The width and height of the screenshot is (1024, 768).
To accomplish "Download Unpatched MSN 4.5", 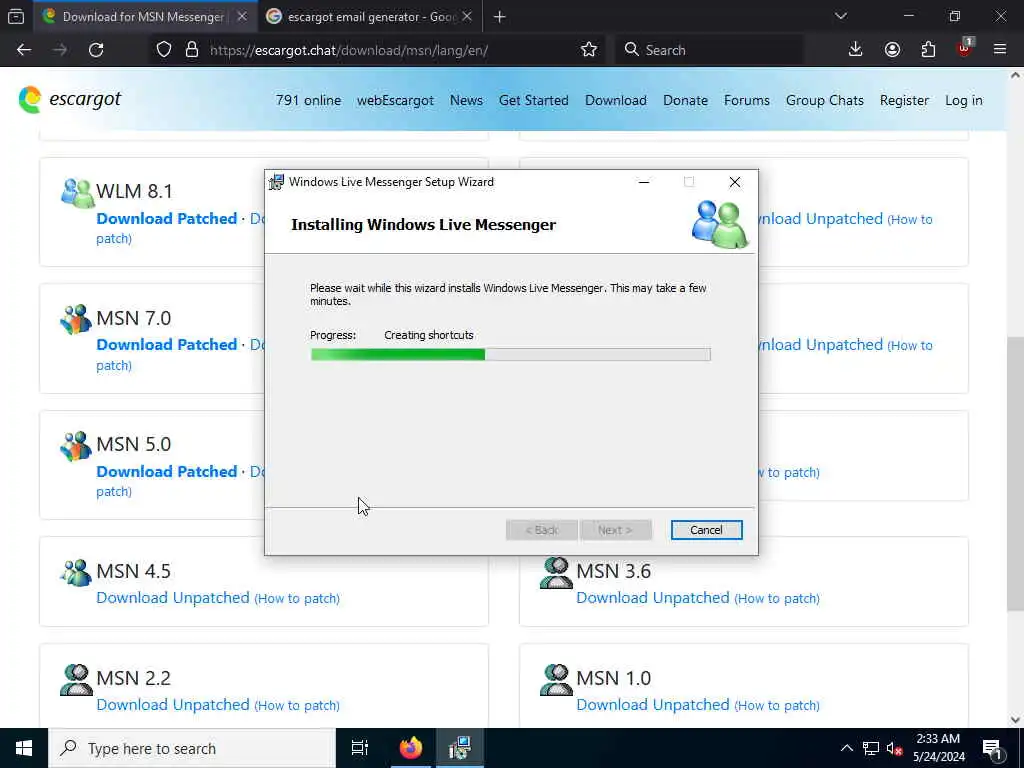I will pos(173,598).
